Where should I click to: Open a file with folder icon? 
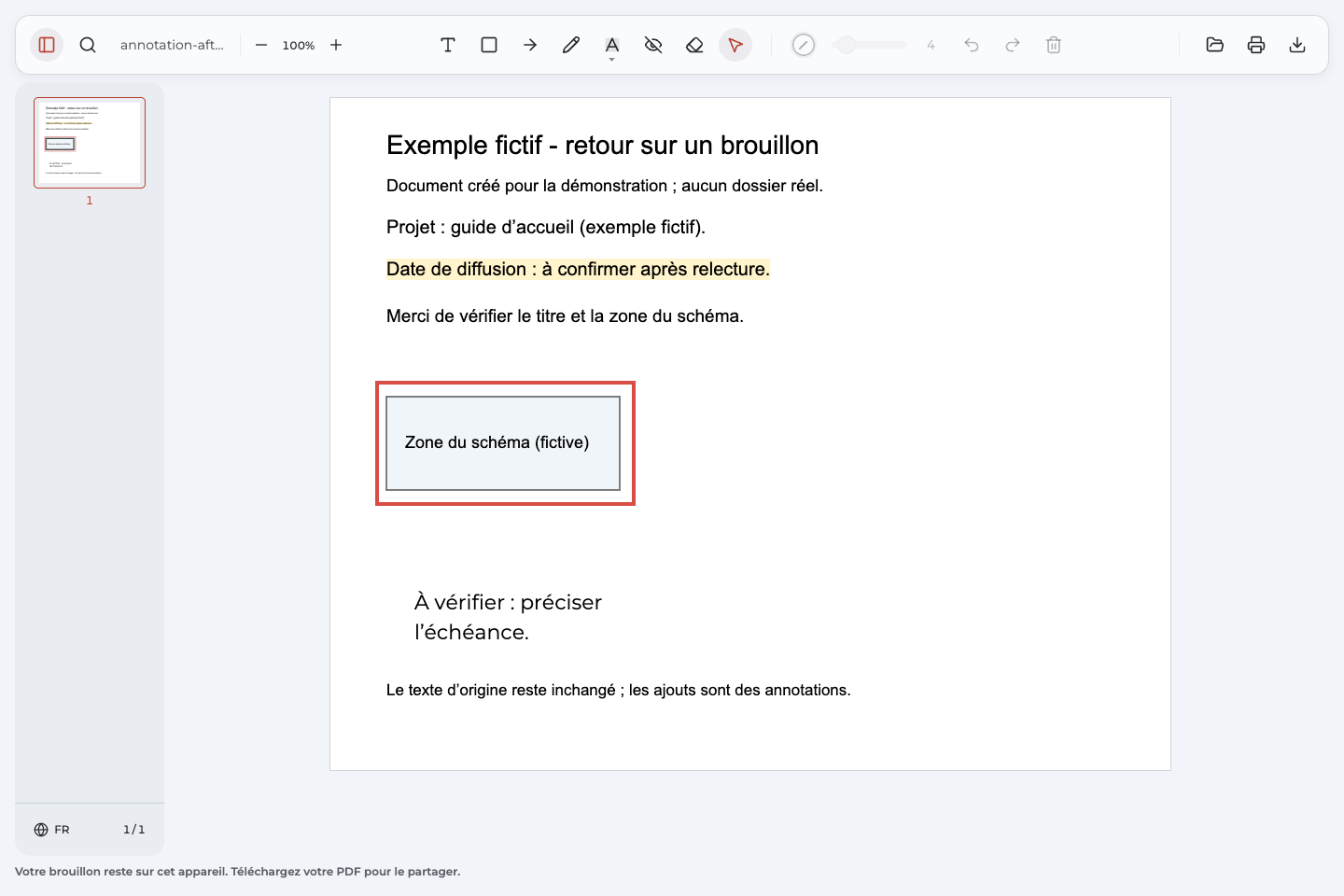pos(1215,45)
